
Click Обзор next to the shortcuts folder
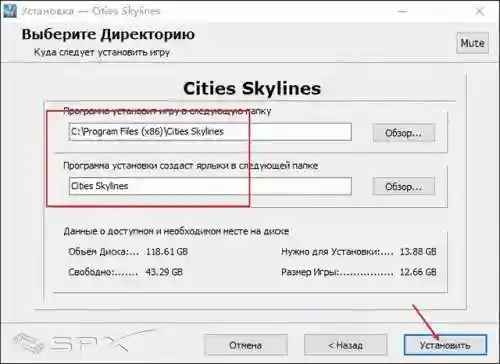(404, 186)
